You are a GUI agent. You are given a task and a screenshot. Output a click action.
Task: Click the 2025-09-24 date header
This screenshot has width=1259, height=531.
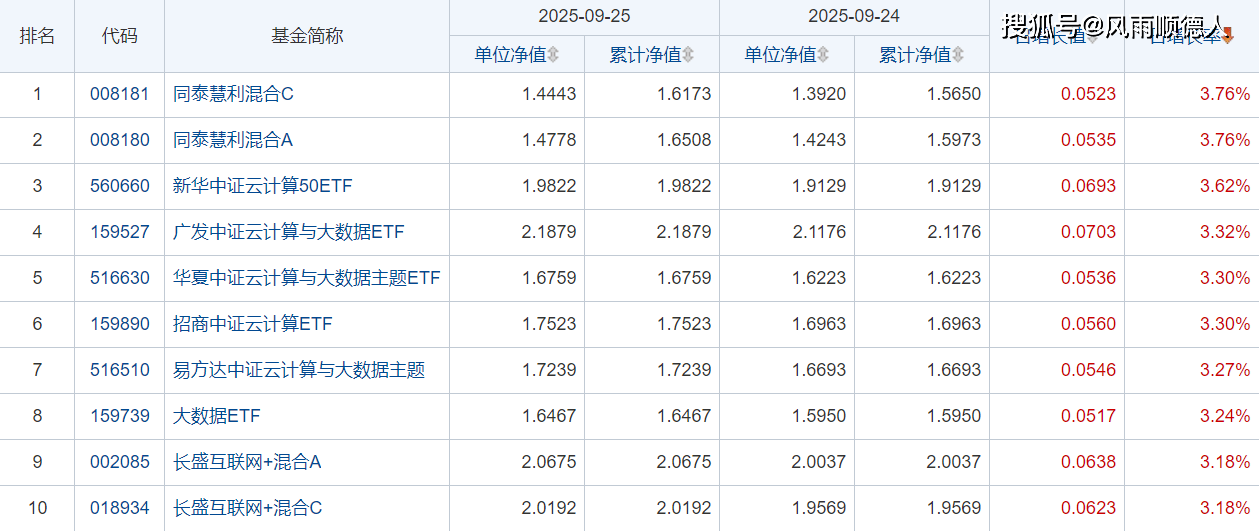tap(855, 17)
